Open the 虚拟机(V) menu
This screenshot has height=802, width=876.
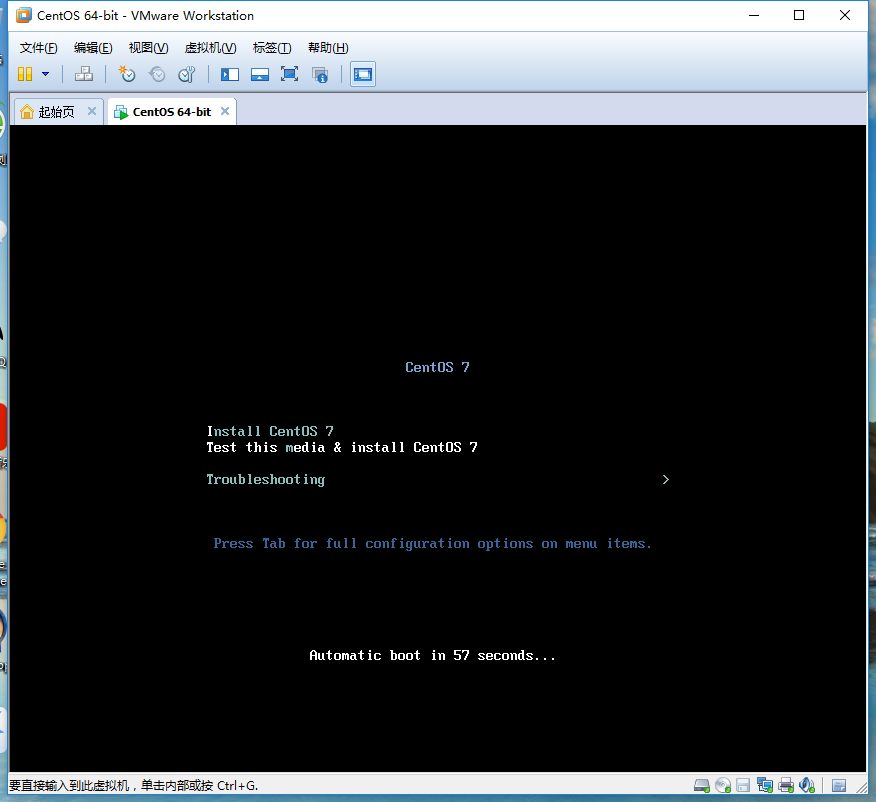(x=210, y=48)
